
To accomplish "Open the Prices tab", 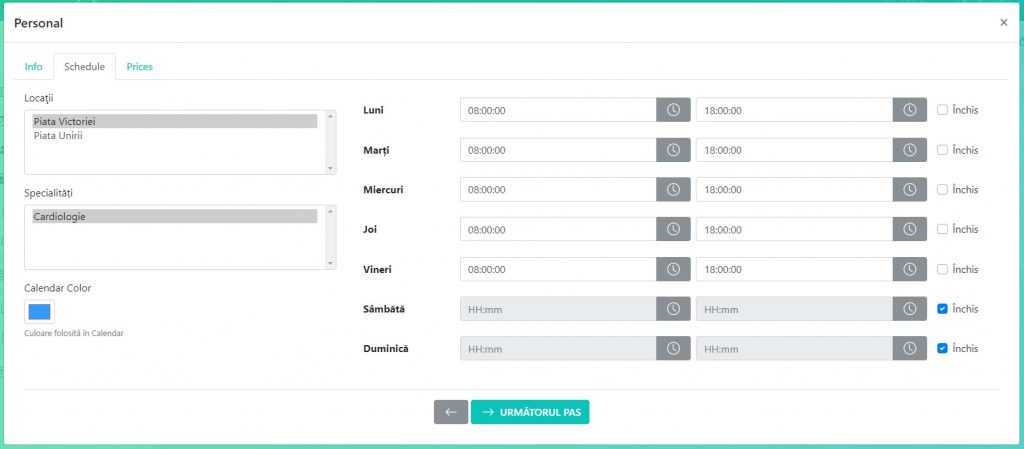I will [x=139, y=67].
